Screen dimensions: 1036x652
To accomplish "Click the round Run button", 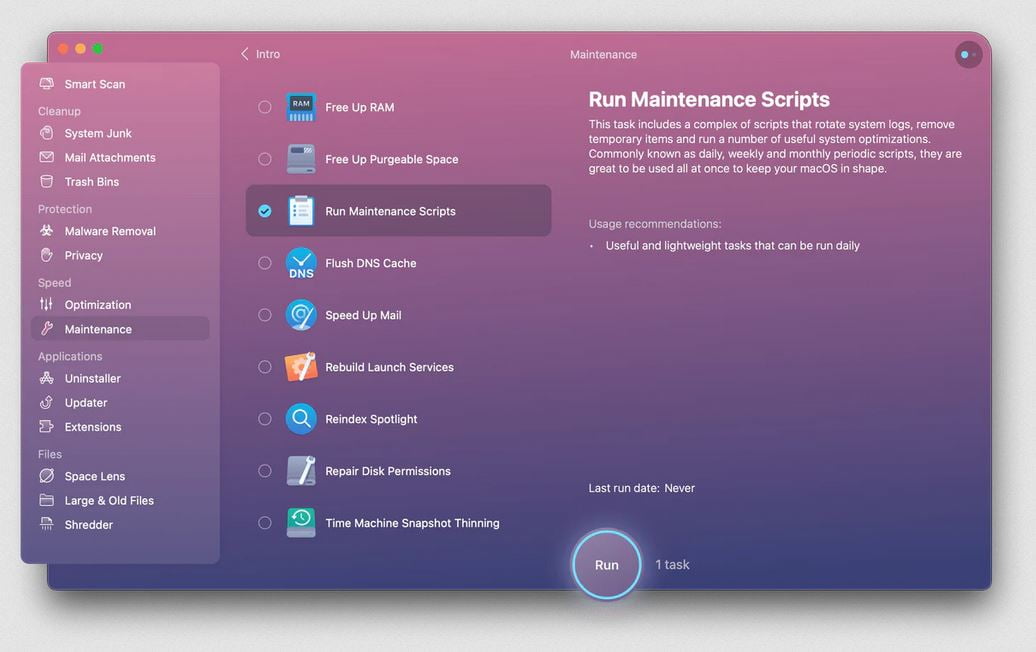I will (607, 565).
